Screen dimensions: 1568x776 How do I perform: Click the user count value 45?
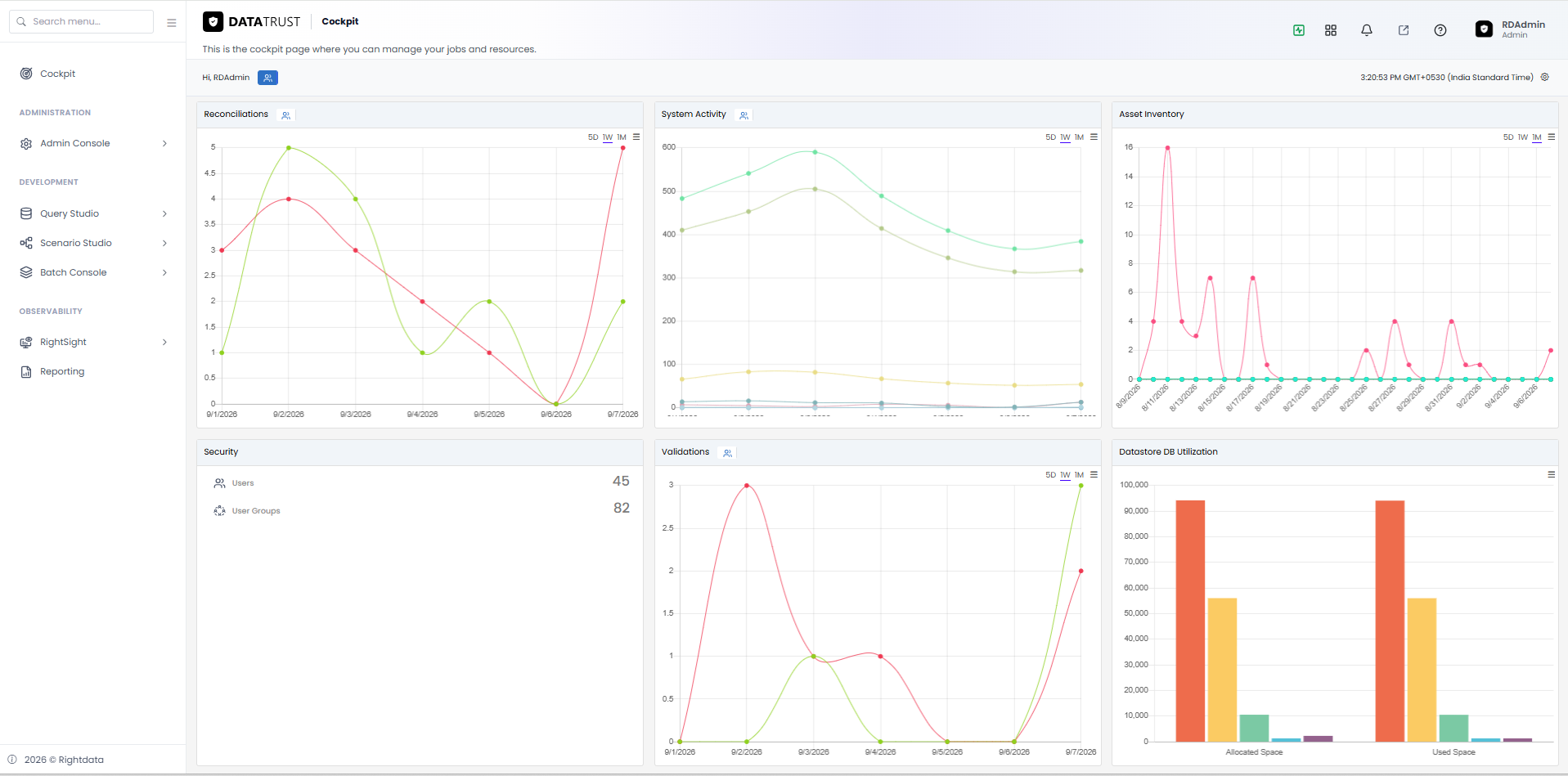(x=621, y=482)
